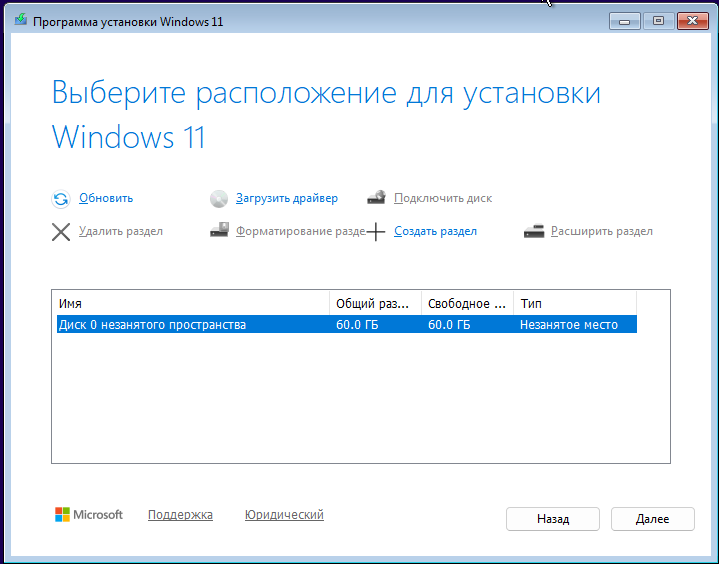Minimize the Windows 11 setup window

625,21
